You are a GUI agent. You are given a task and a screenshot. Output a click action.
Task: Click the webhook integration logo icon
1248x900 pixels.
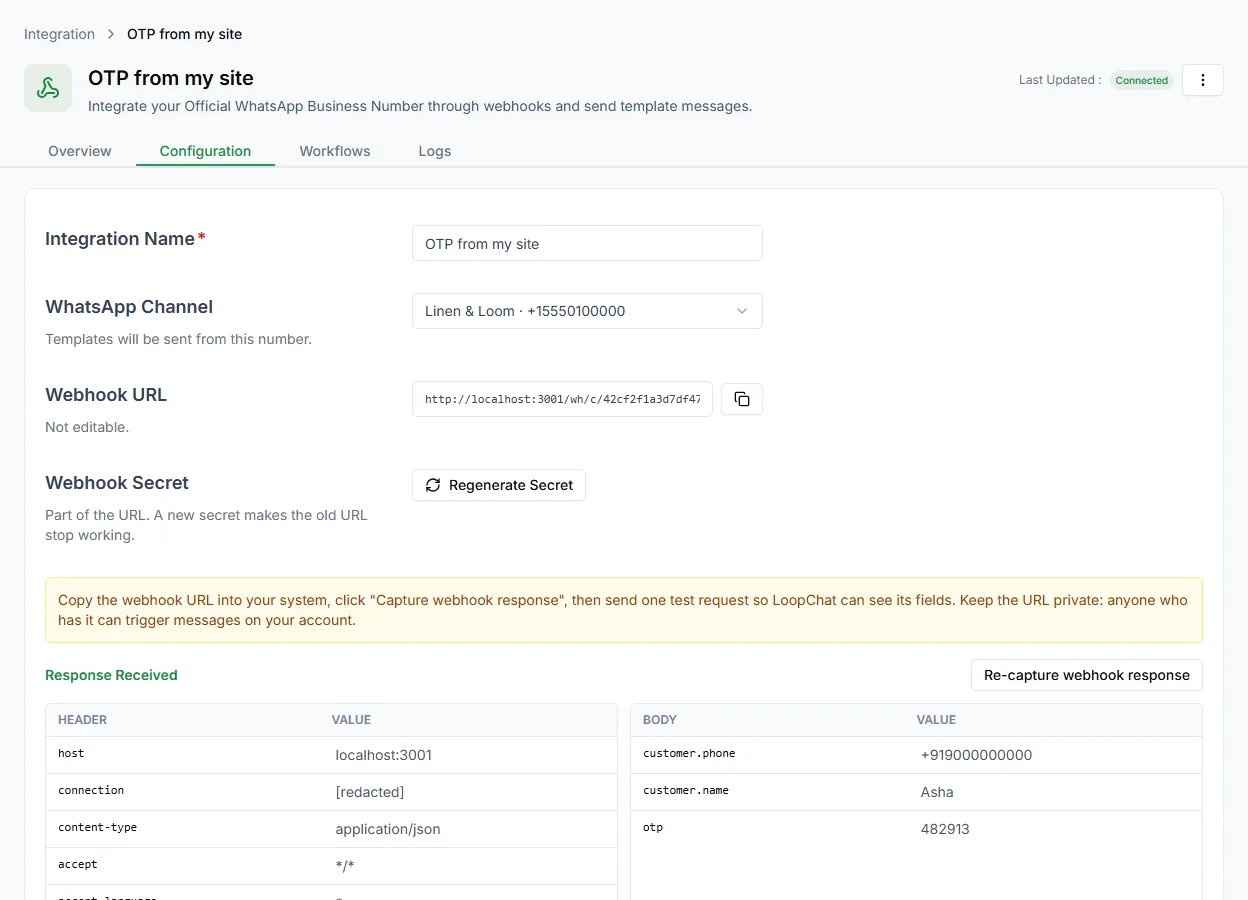tap(48, 88)
